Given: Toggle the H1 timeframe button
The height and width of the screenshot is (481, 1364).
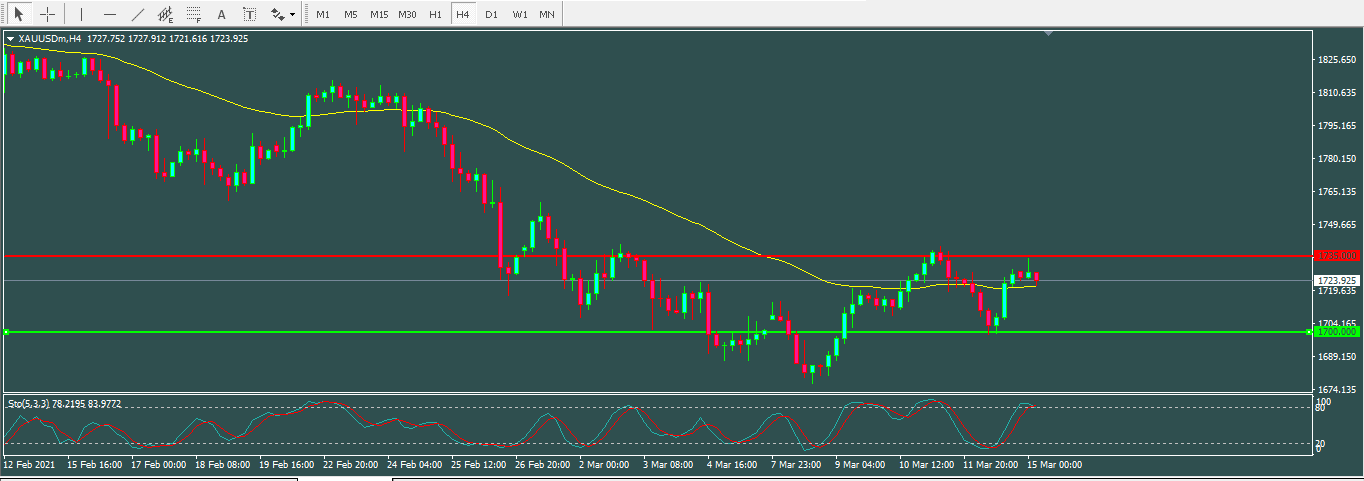Looking at the screenshot, I should coord(435,14).
